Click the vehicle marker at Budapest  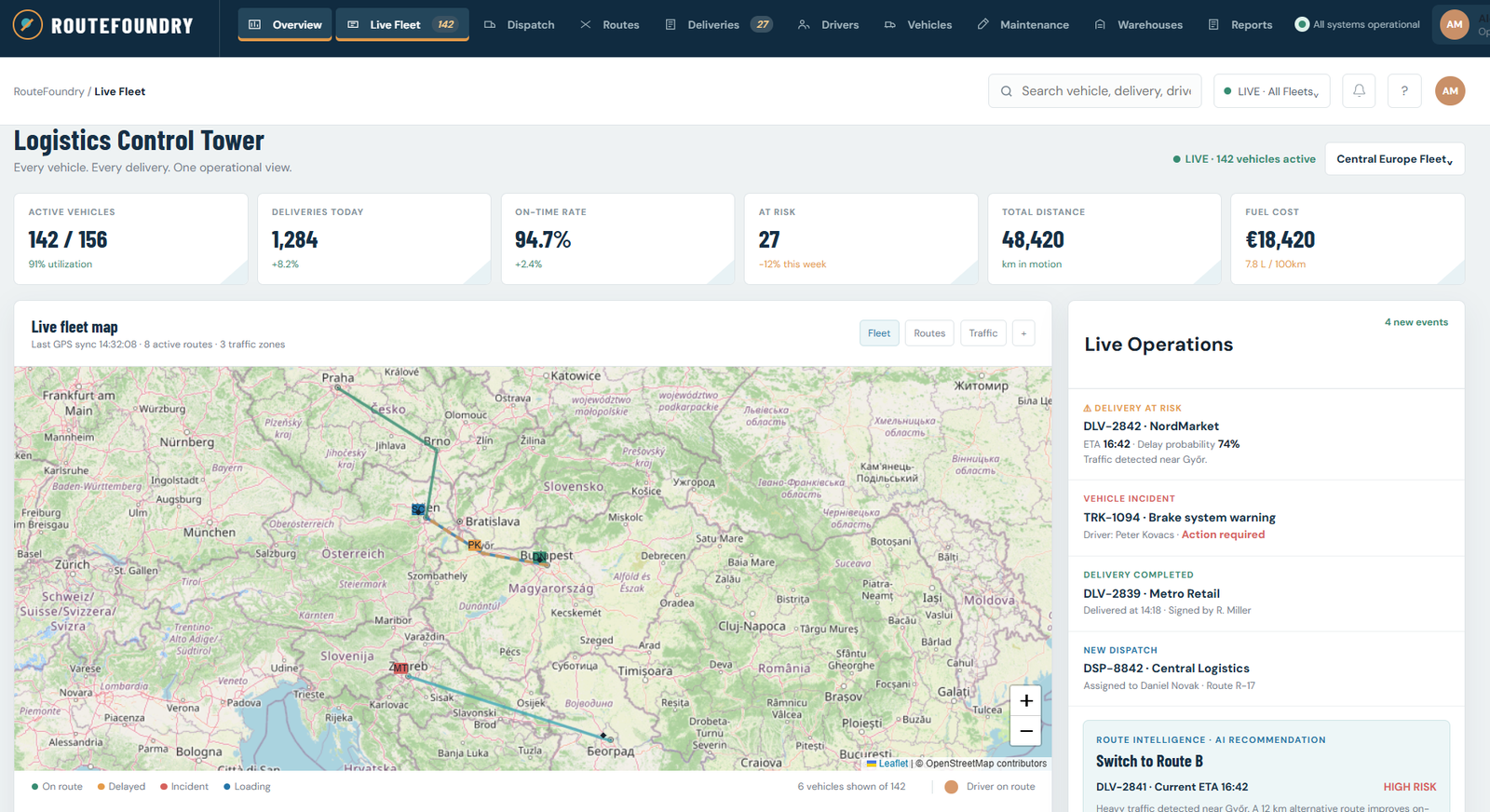click(x=539, y=557)
